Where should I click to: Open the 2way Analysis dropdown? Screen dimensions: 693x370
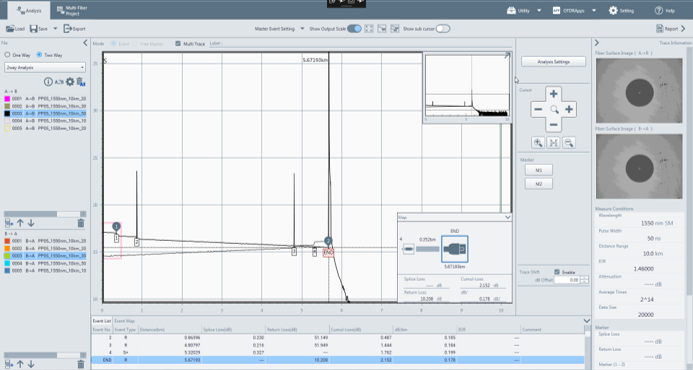[x=45, y=67]
